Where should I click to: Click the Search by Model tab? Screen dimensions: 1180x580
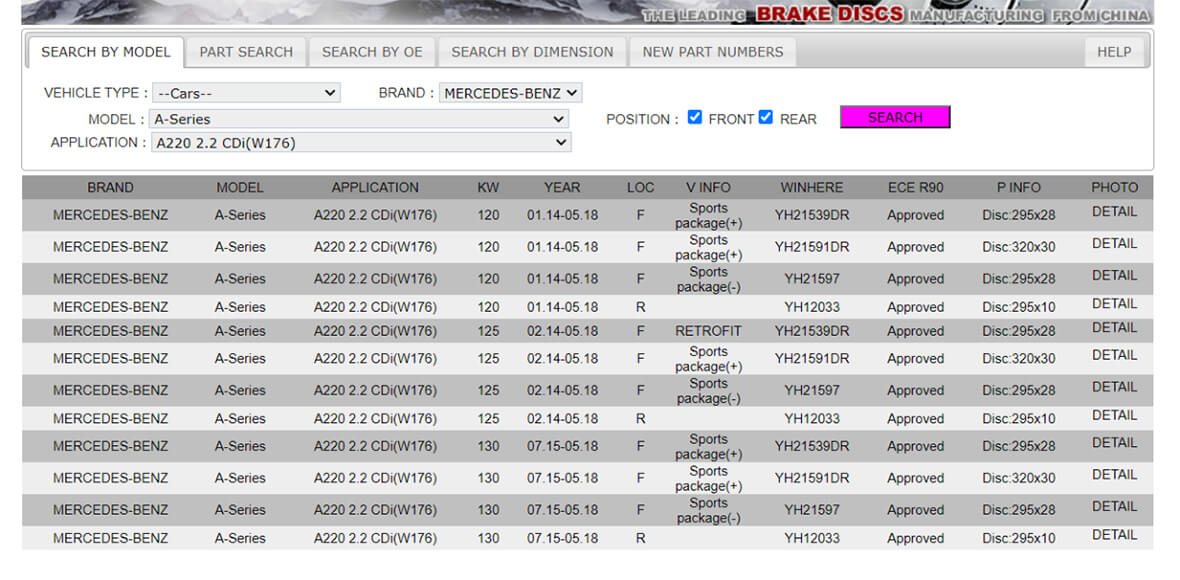pos(106,52)
